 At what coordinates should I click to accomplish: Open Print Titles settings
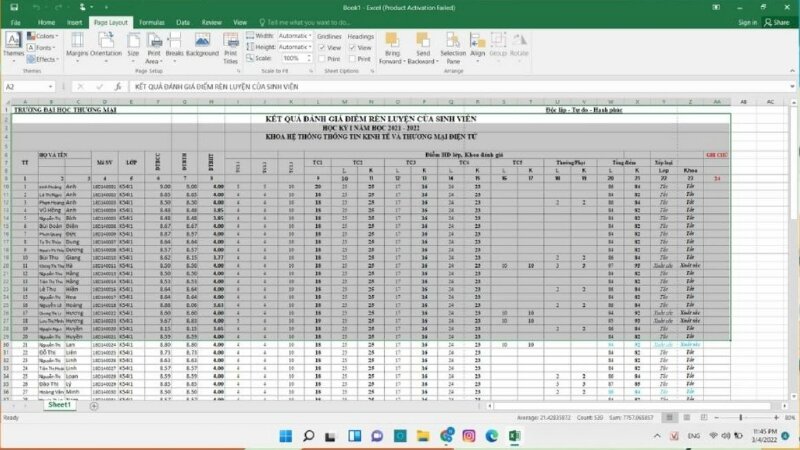click(x=231, y=47)
